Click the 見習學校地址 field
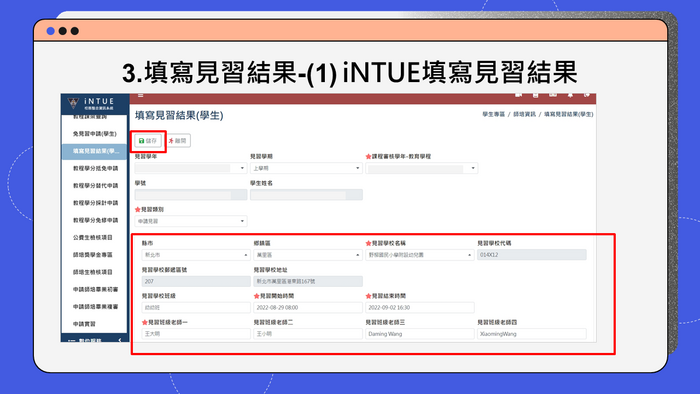Image resolution: width=700 pixels, height=394 pixels. coord(308,281)
